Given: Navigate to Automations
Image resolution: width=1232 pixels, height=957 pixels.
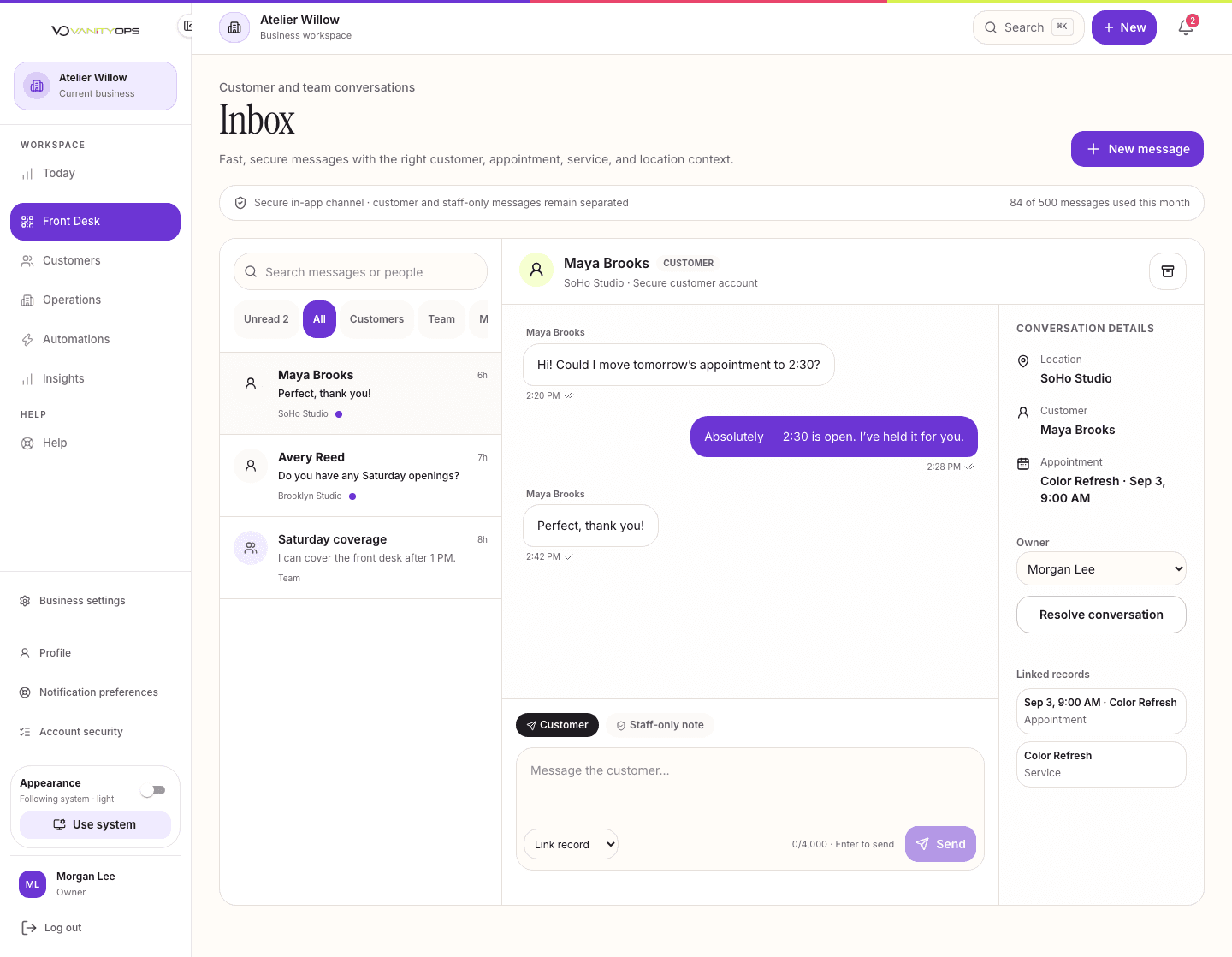Looking at the screenshot, I should [95, 340].
